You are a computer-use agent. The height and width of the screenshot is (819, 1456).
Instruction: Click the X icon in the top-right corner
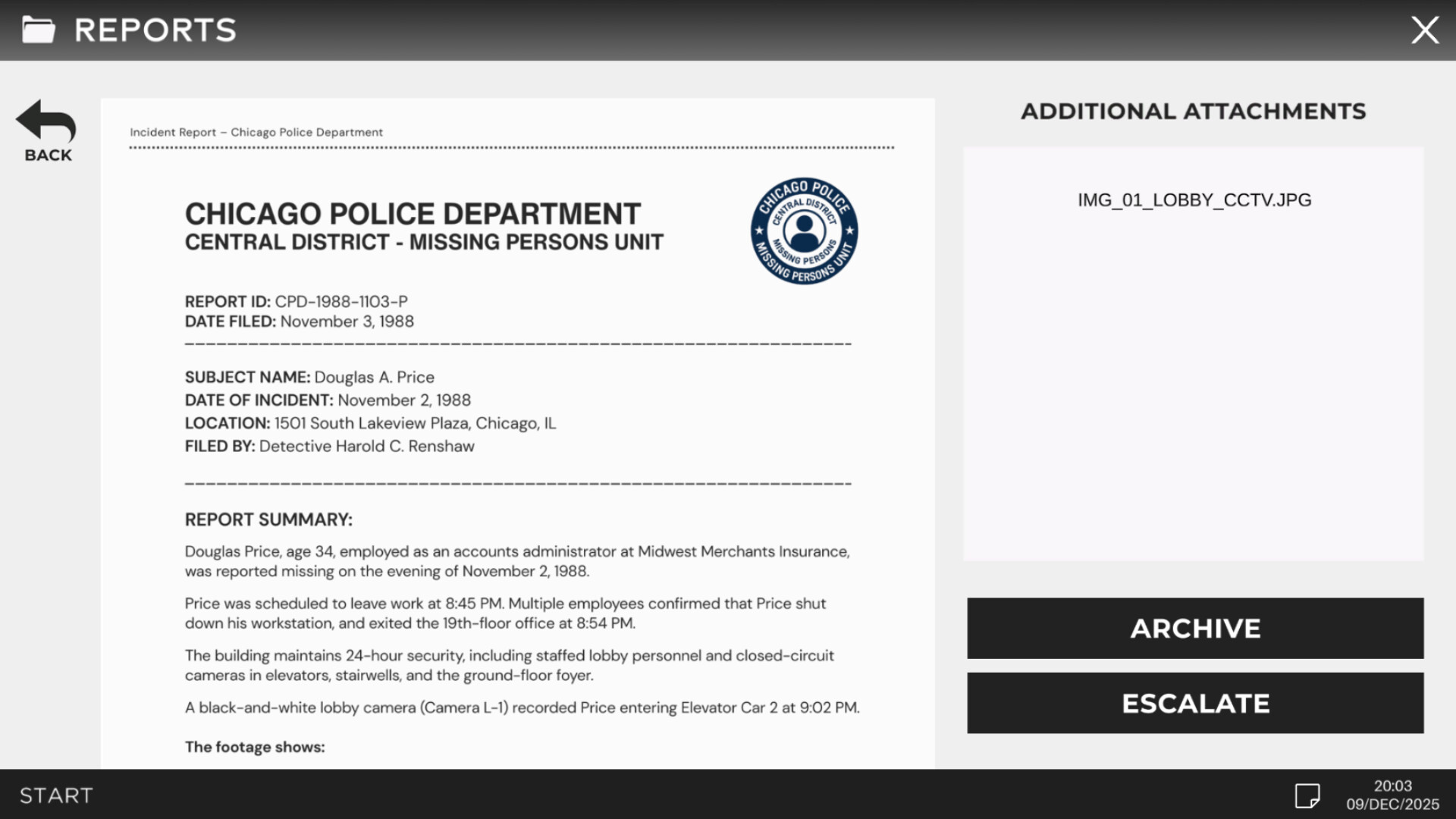coord(1426,30)
